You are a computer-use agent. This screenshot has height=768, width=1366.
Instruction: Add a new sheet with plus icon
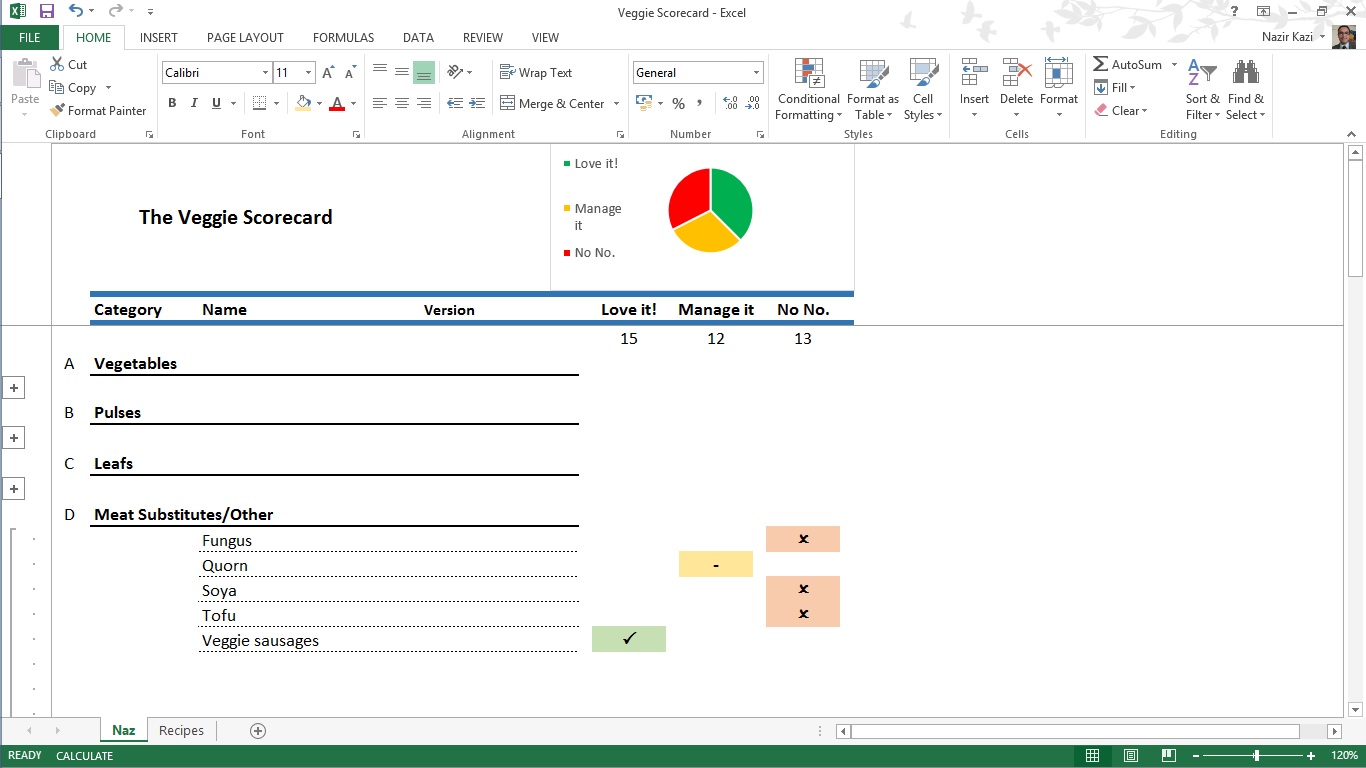pos(258,731)
